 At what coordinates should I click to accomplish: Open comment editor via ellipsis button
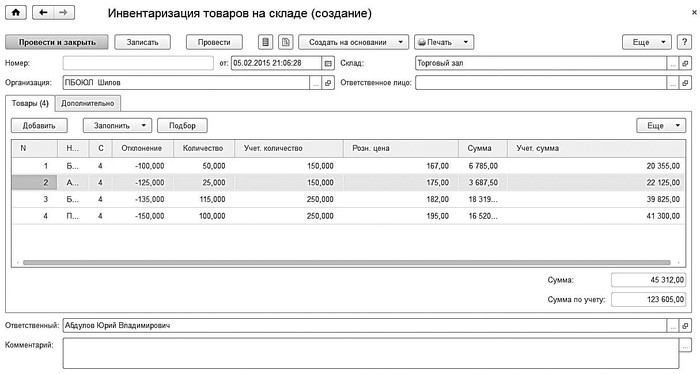point(685,345)
